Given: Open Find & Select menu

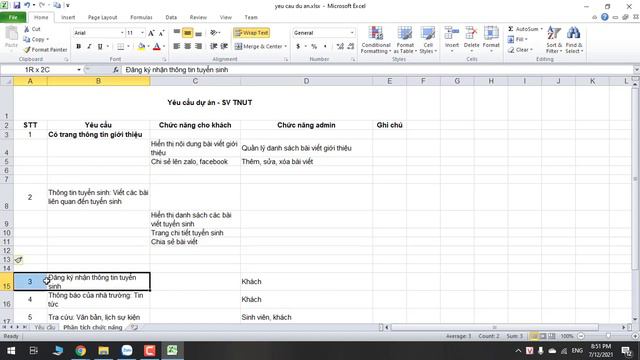Looking at the screenshot, I should pyautogui.click(x=573, y=40).
